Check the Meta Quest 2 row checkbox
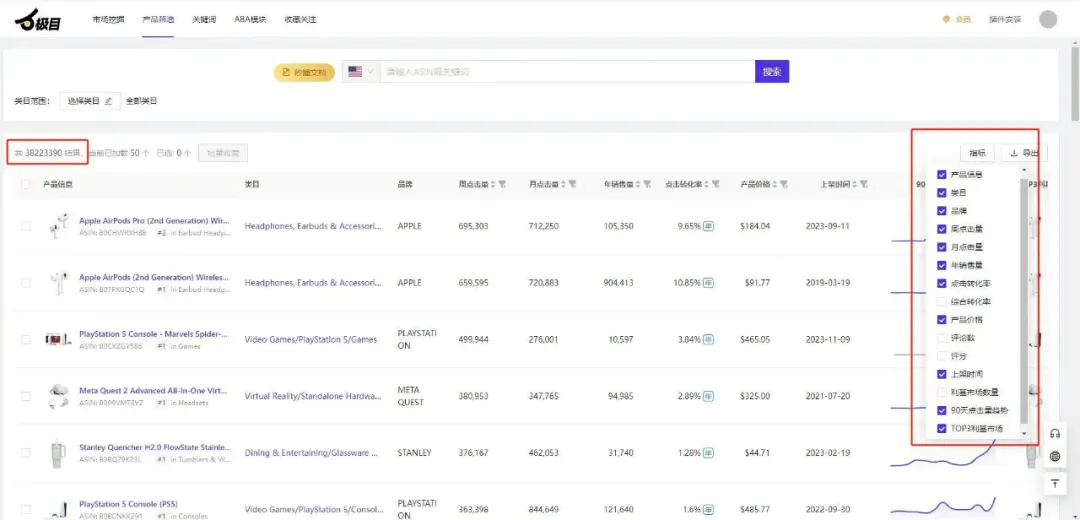The height and width of the screenshot is (520, 1080). click(x=25, y=396)
